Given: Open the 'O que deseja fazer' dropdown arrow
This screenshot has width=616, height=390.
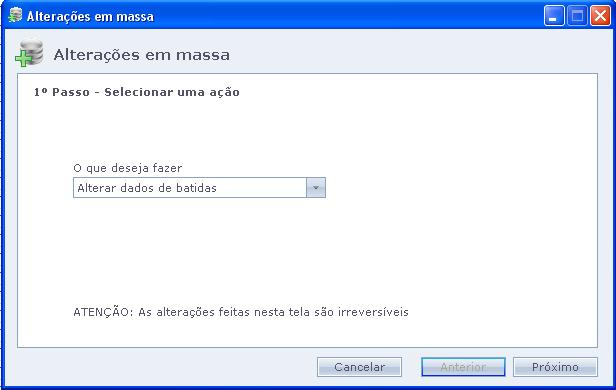Looking at the screenshot, I should pos(315,188).
